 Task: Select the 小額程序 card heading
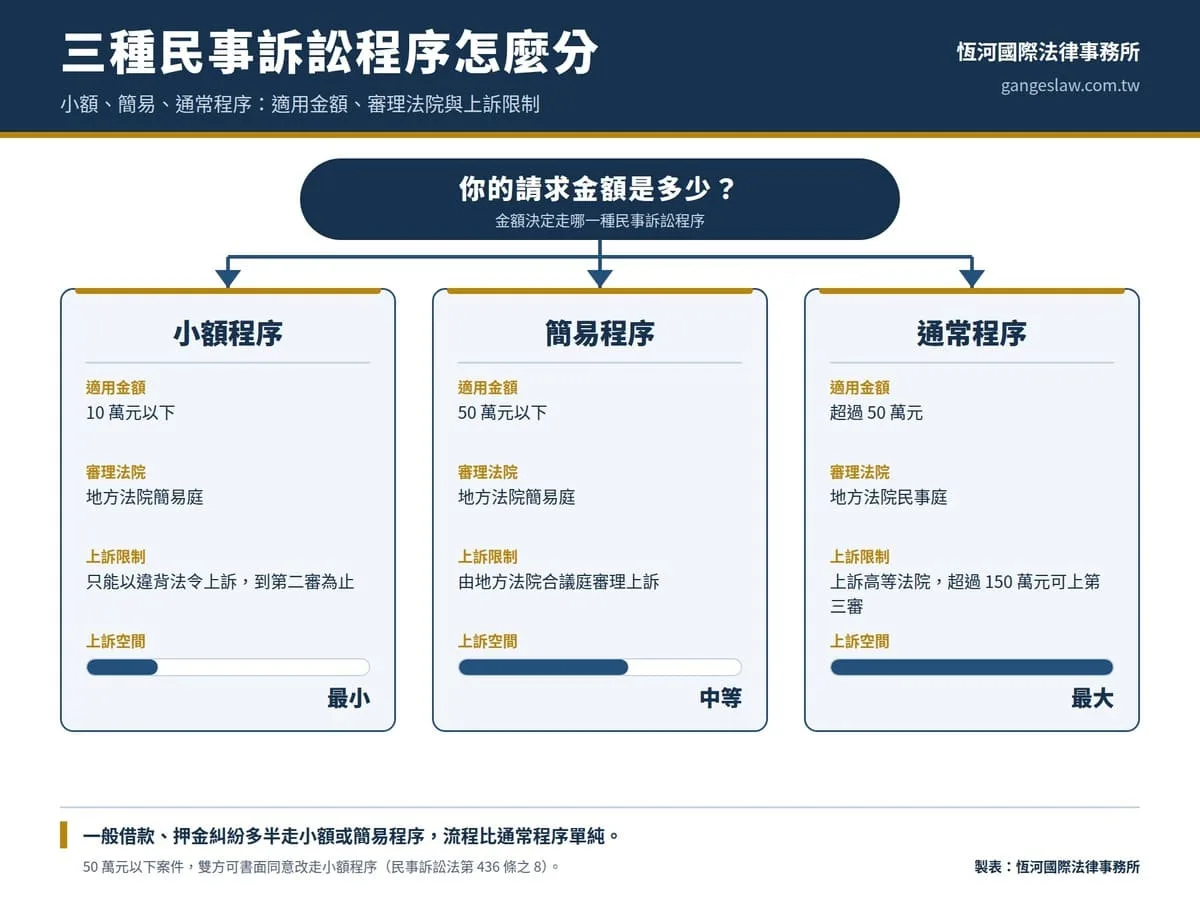[228, 334]
